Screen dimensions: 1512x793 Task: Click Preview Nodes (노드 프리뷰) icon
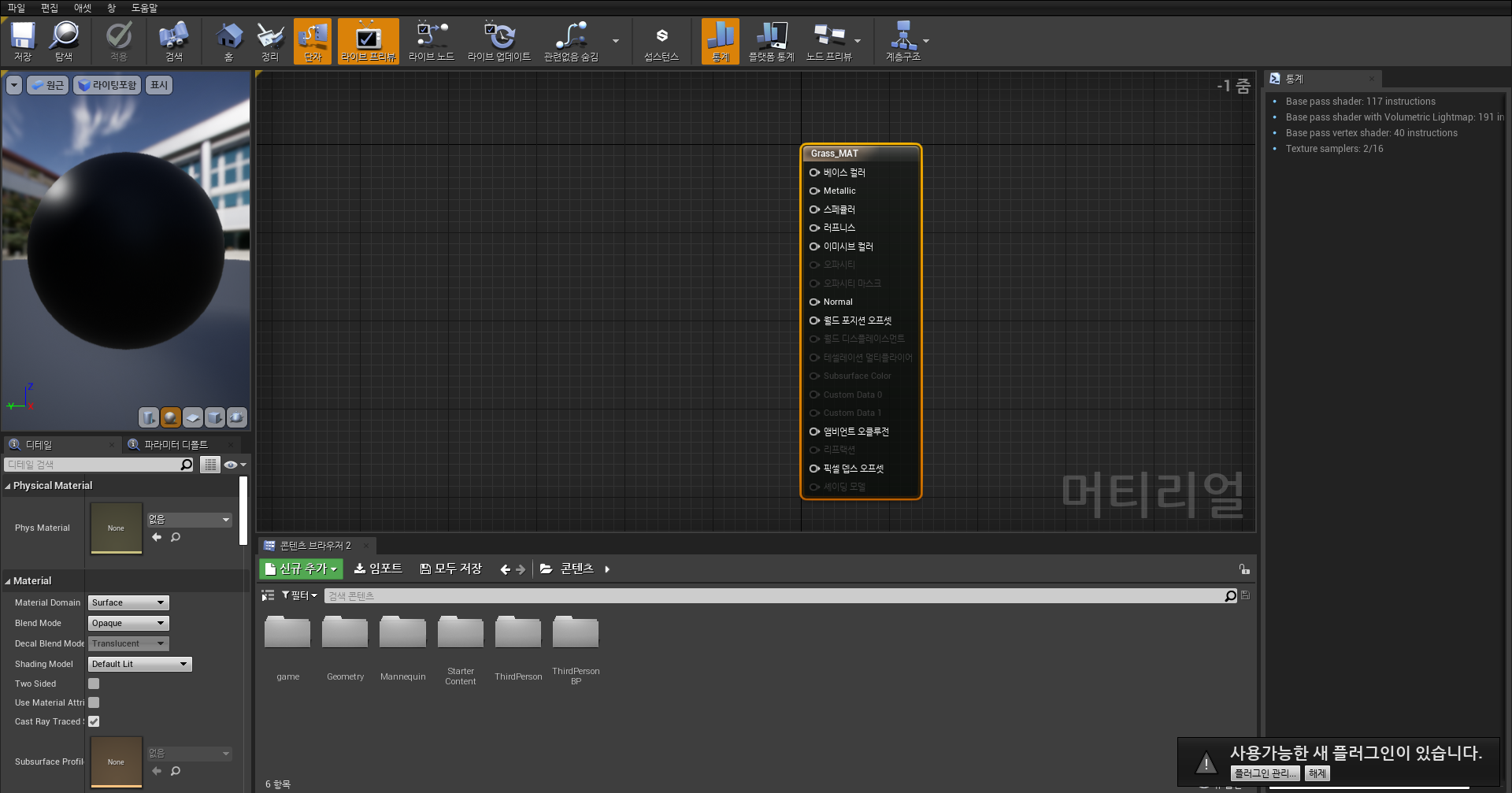[x=829, y=42]
